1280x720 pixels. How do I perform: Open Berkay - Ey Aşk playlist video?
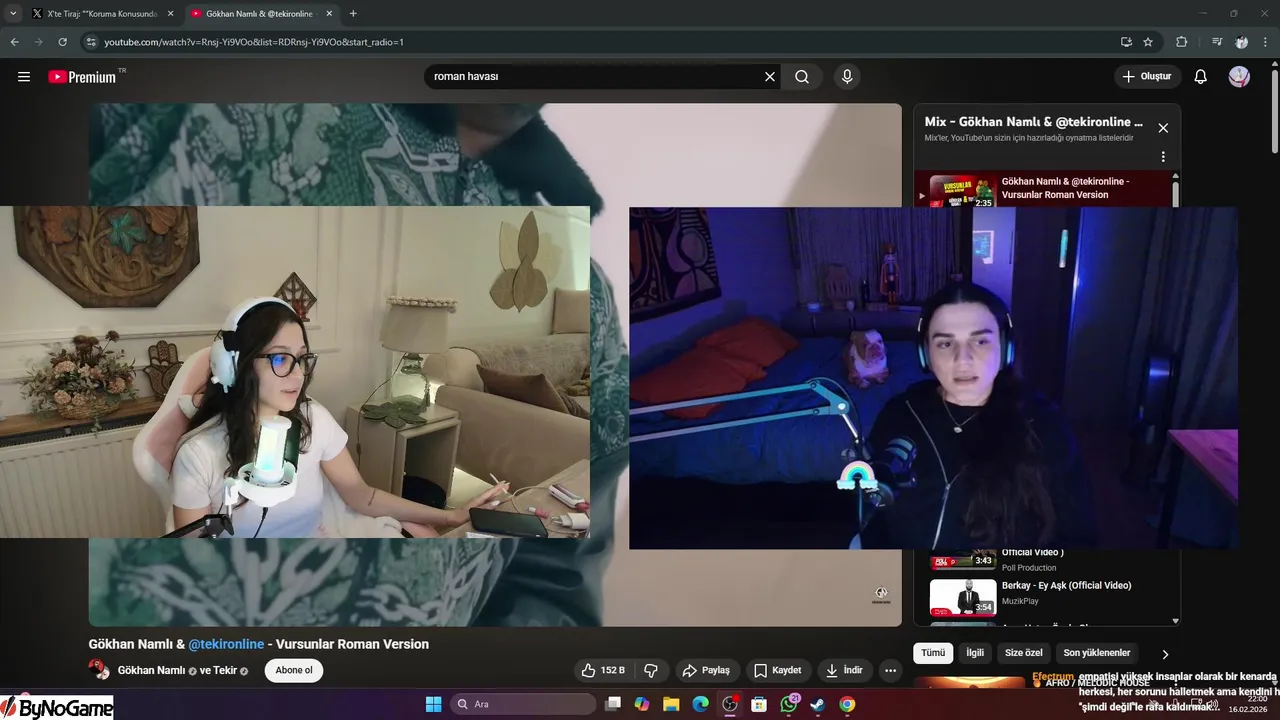(963, 597)
